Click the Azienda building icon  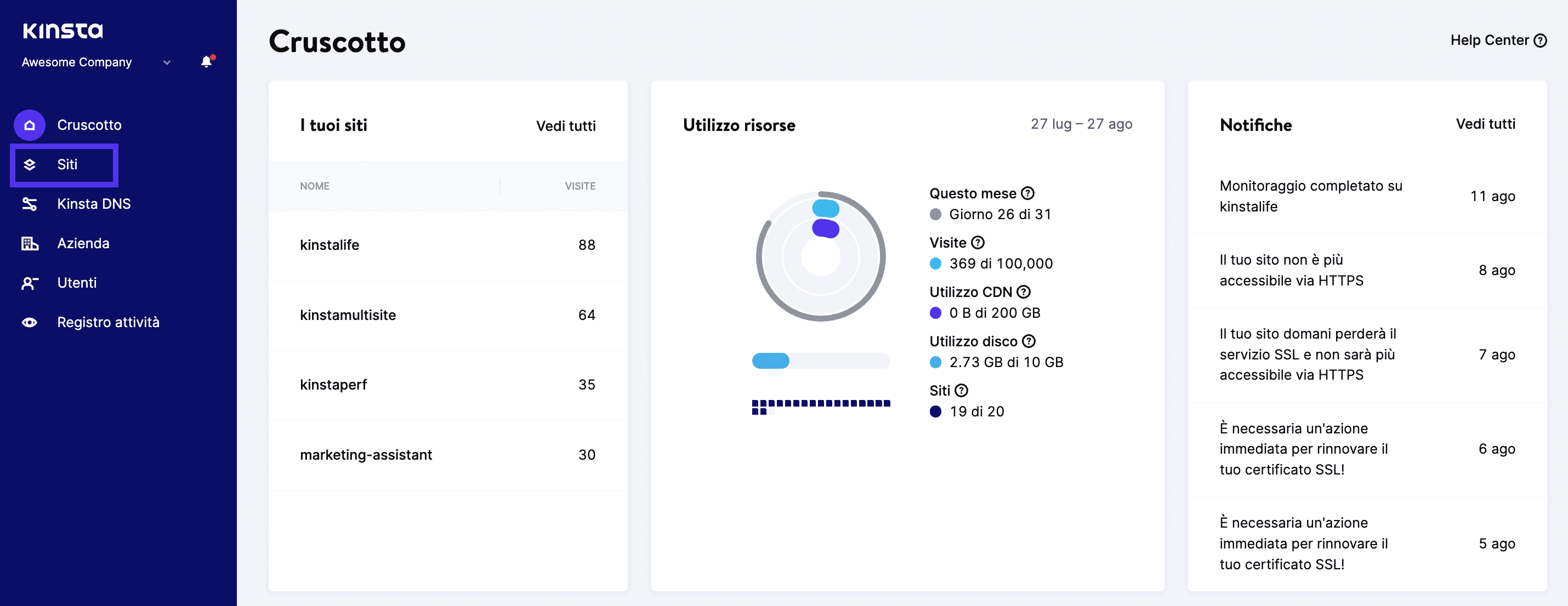[29, 243]
